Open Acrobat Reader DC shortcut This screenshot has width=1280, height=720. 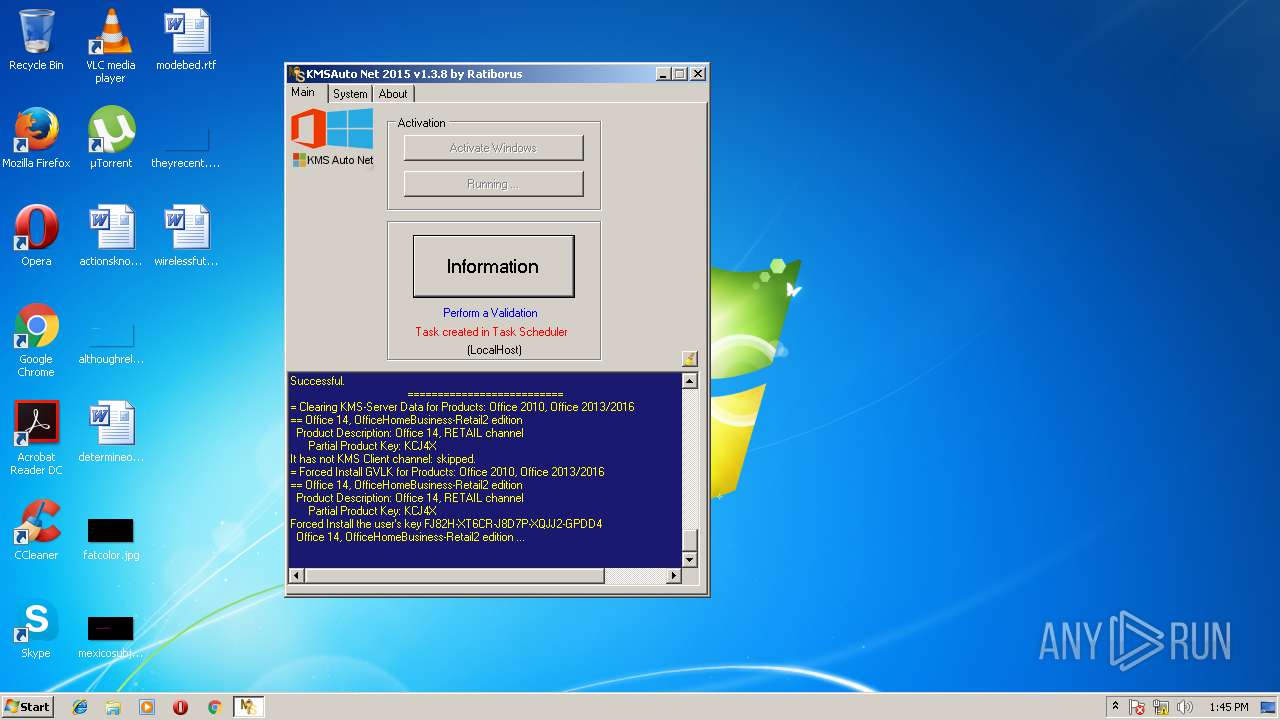point(36,438)
